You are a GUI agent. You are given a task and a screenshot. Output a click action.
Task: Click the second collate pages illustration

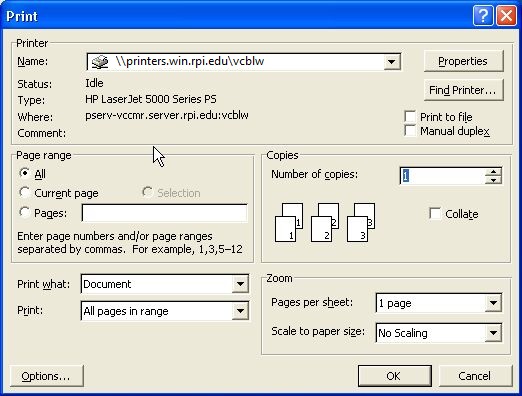point(325,222)
